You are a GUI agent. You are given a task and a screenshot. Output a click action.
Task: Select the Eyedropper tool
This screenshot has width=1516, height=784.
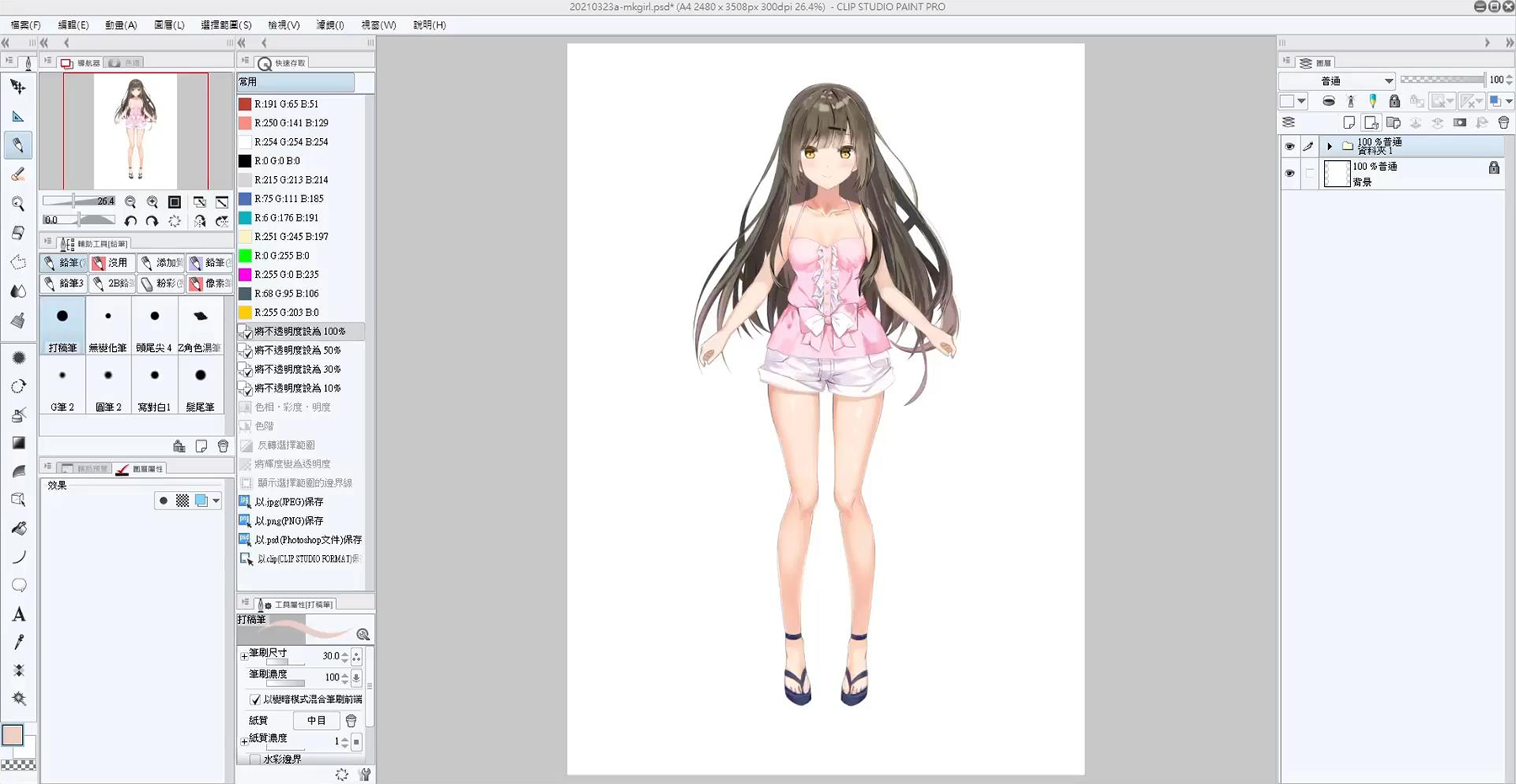coord(19,642)
